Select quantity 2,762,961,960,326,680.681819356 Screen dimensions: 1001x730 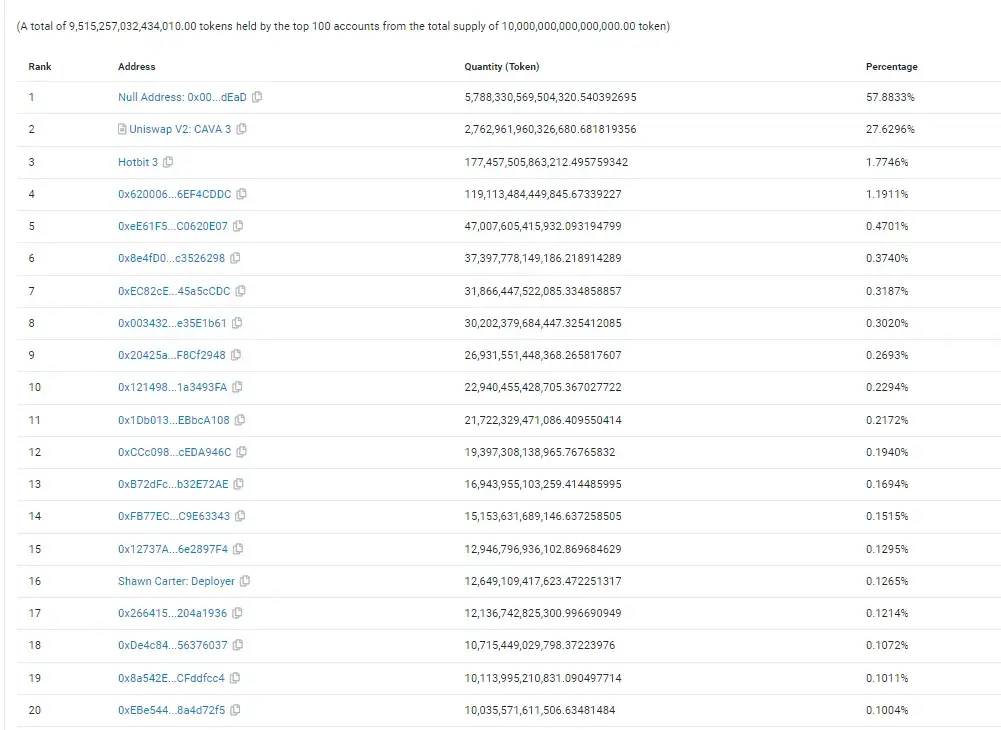pos(550,129)
